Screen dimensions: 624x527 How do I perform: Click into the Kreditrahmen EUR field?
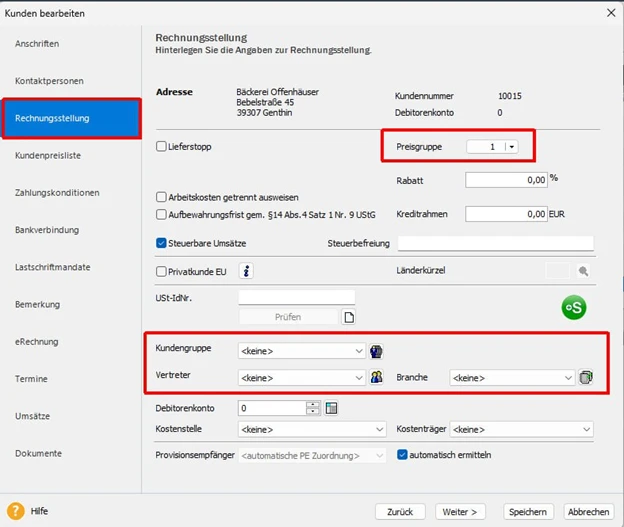click(x=506, y=214)
